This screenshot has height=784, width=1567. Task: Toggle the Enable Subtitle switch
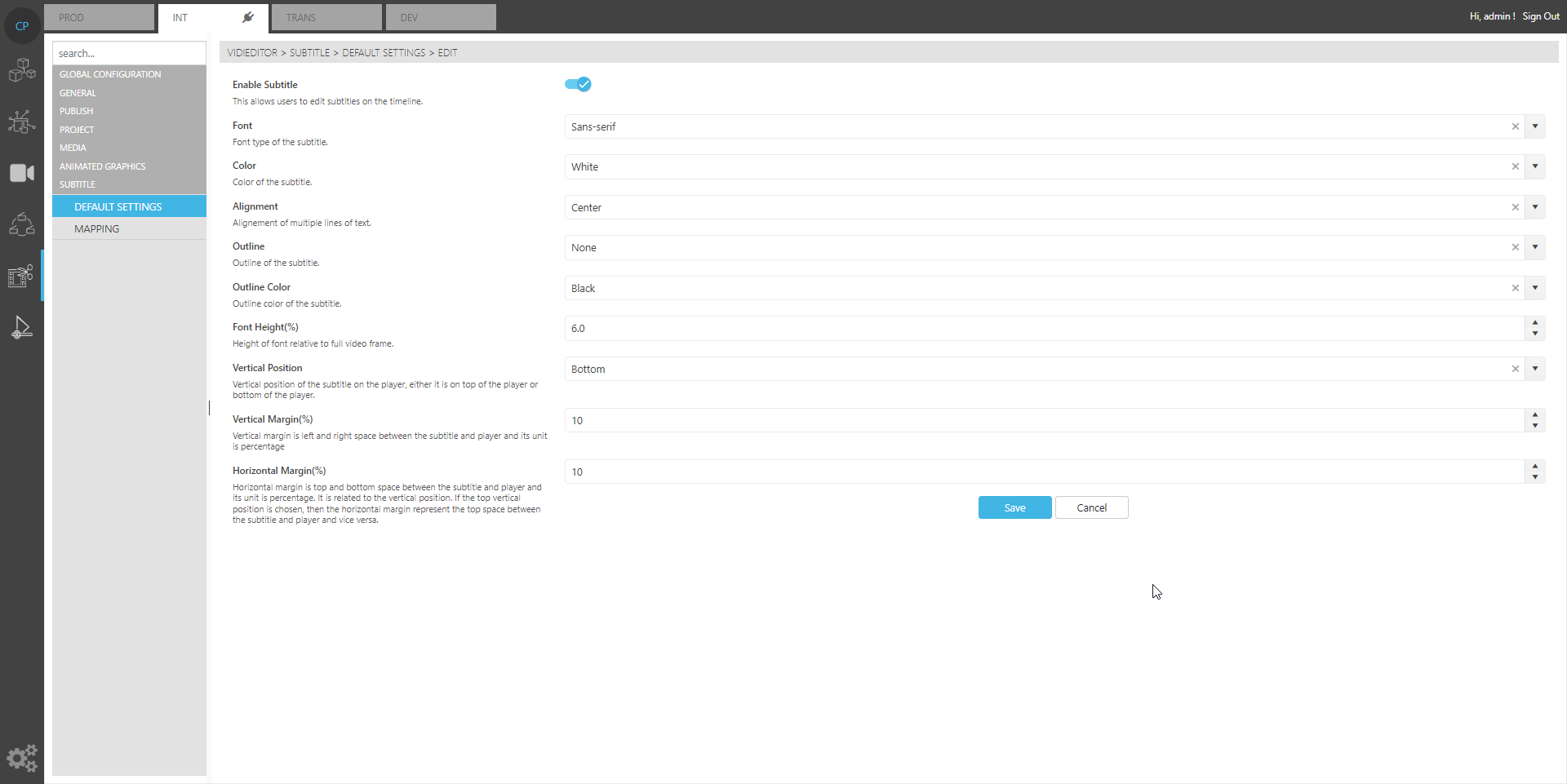(x=578, y=84)
